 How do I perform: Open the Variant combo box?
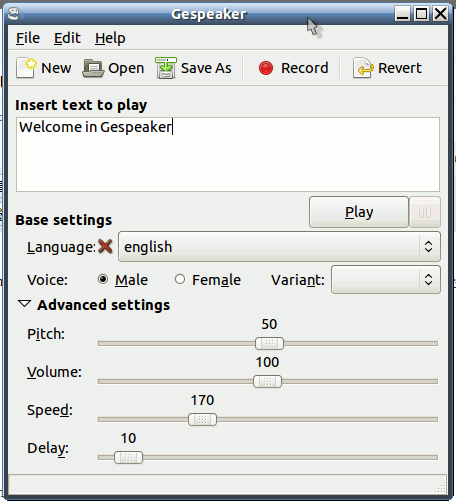[386, 279]
